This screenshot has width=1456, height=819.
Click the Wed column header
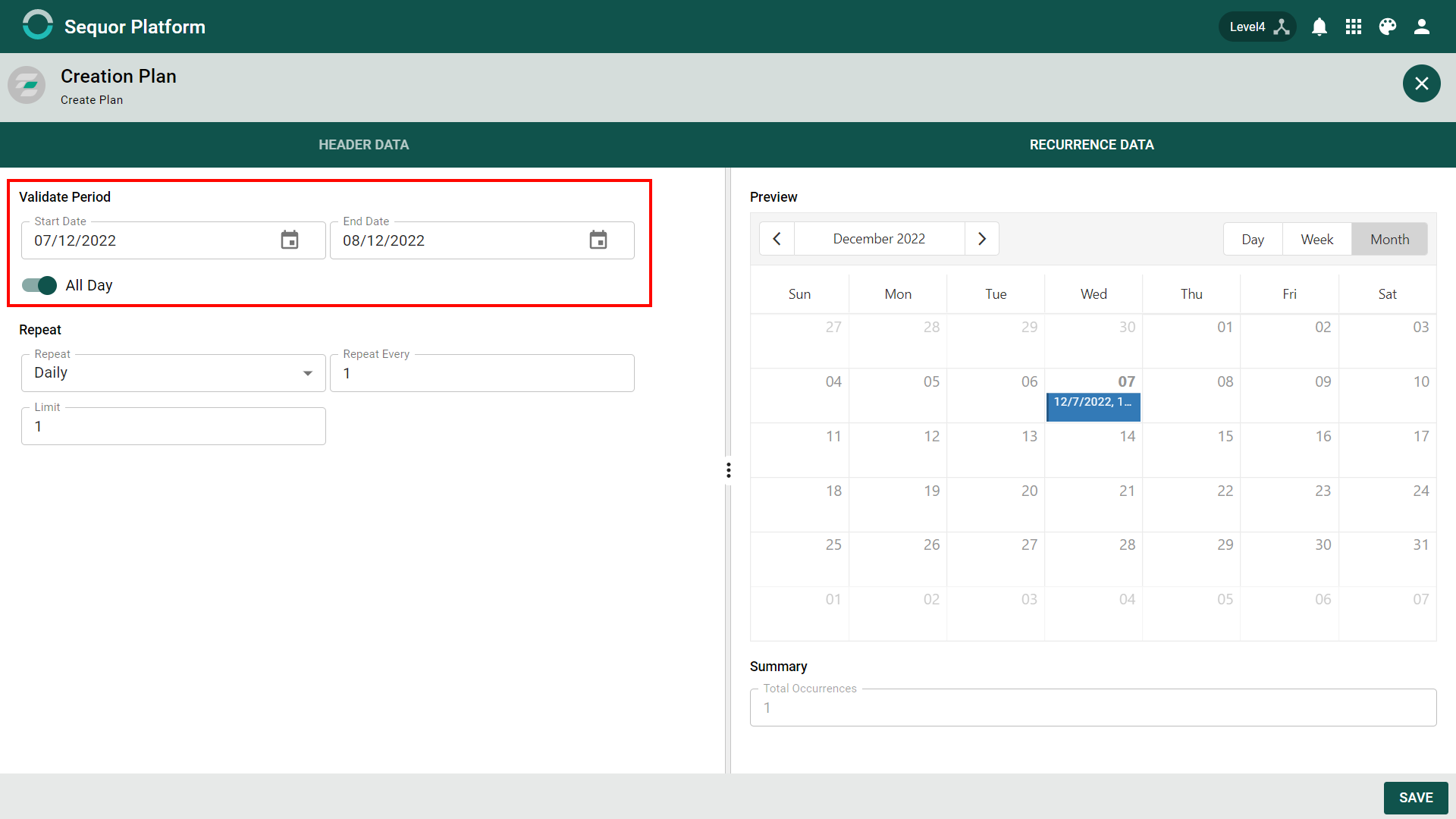[x=1094, y=294]
